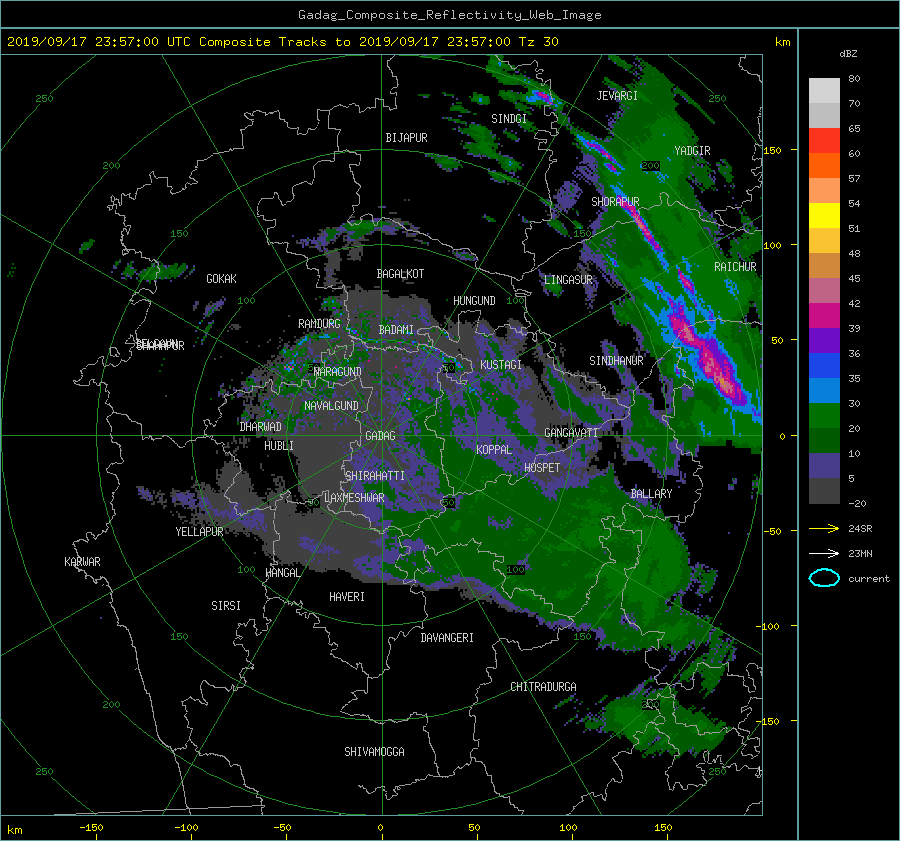The image size is (900, 841).
Task: Click the small echo cell south of Jevargi
Action: click(x=602, y=152)
